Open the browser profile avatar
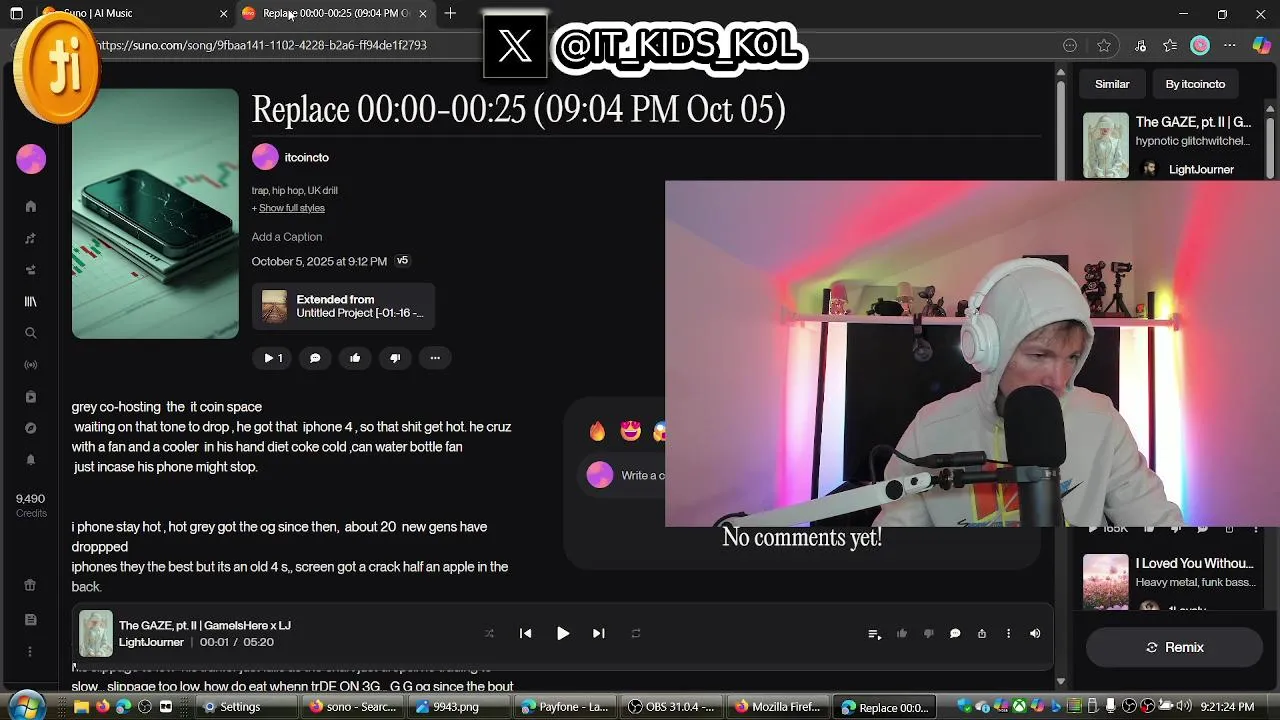The image size is (1280, 720). point(1200,45)
